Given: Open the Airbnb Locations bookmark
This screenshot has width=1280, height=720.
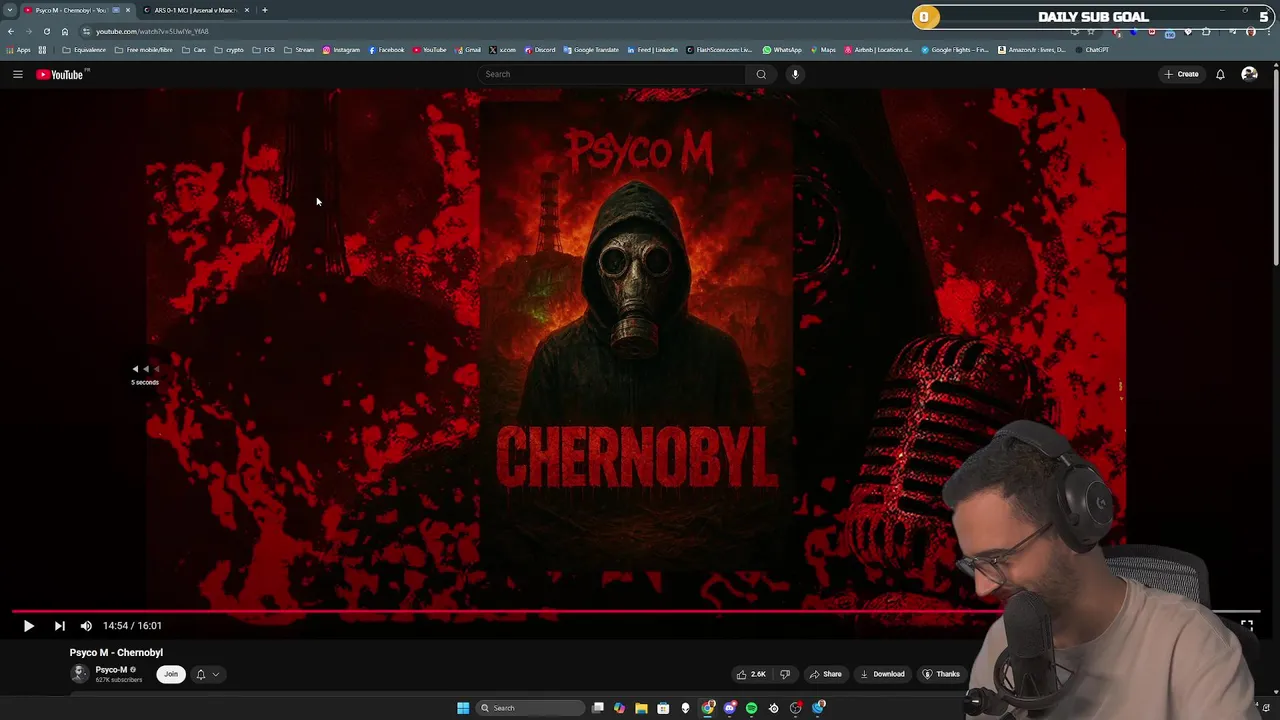Looking at the screenshot, I should pyautogui.click(x=878, y=50).
